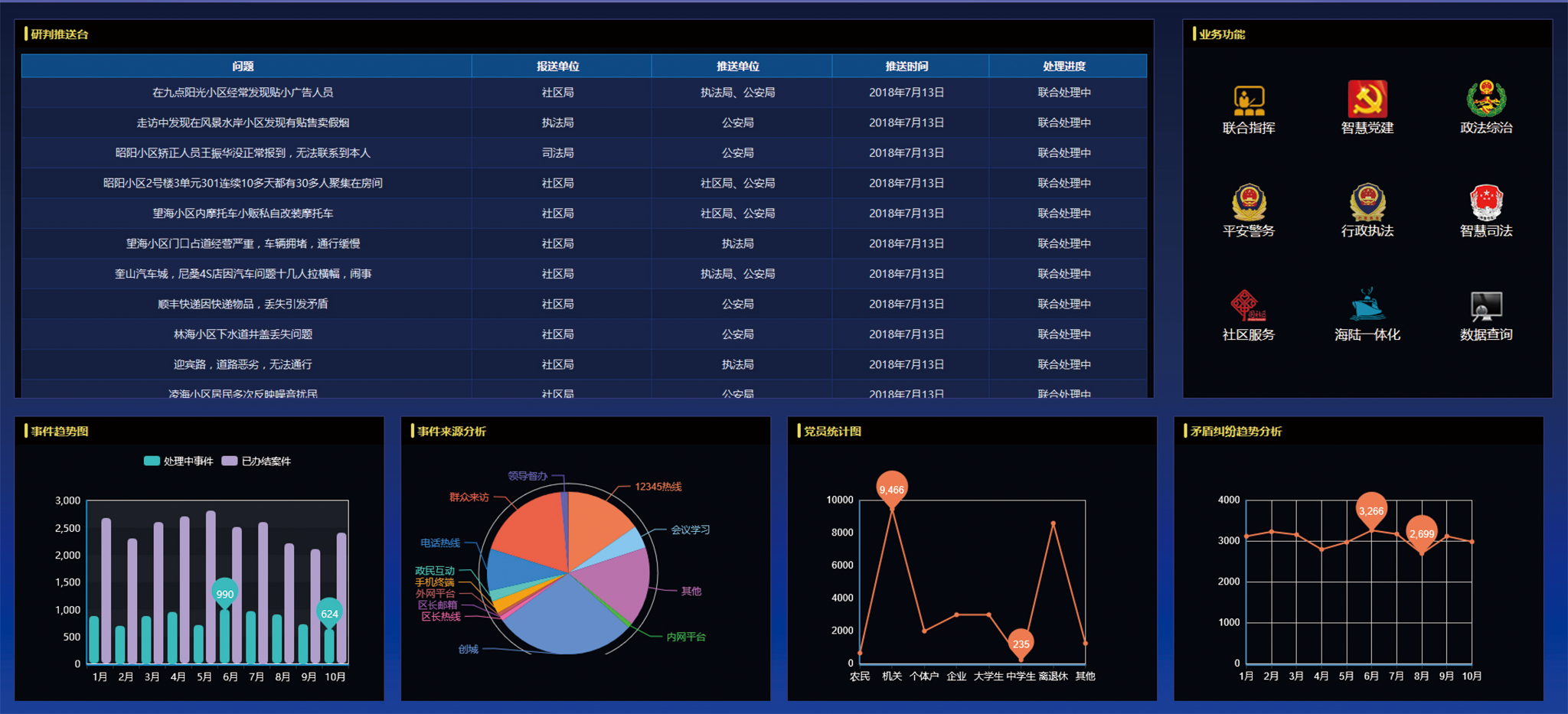1568x714 pixels.
Task: Open the 海陆一体化 ship icon
Action: 1367,306
